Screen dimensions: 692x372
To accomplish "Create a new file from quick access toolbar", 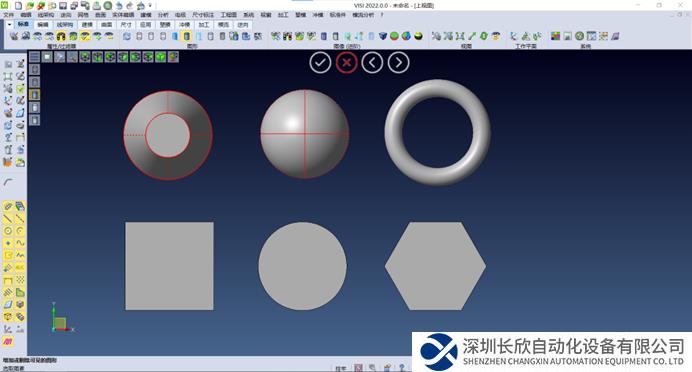I will (x=19, y=6).
